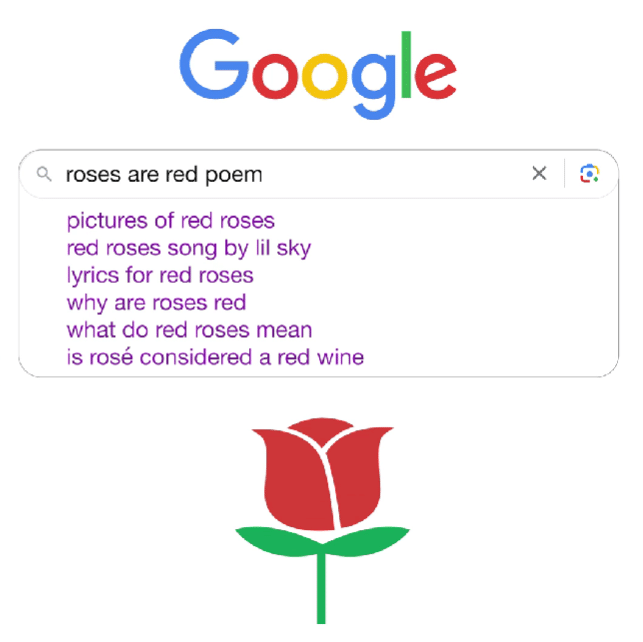Click the yellow 'o' in Google logo
Screen dimensions: 643x642
pos(324,76)
